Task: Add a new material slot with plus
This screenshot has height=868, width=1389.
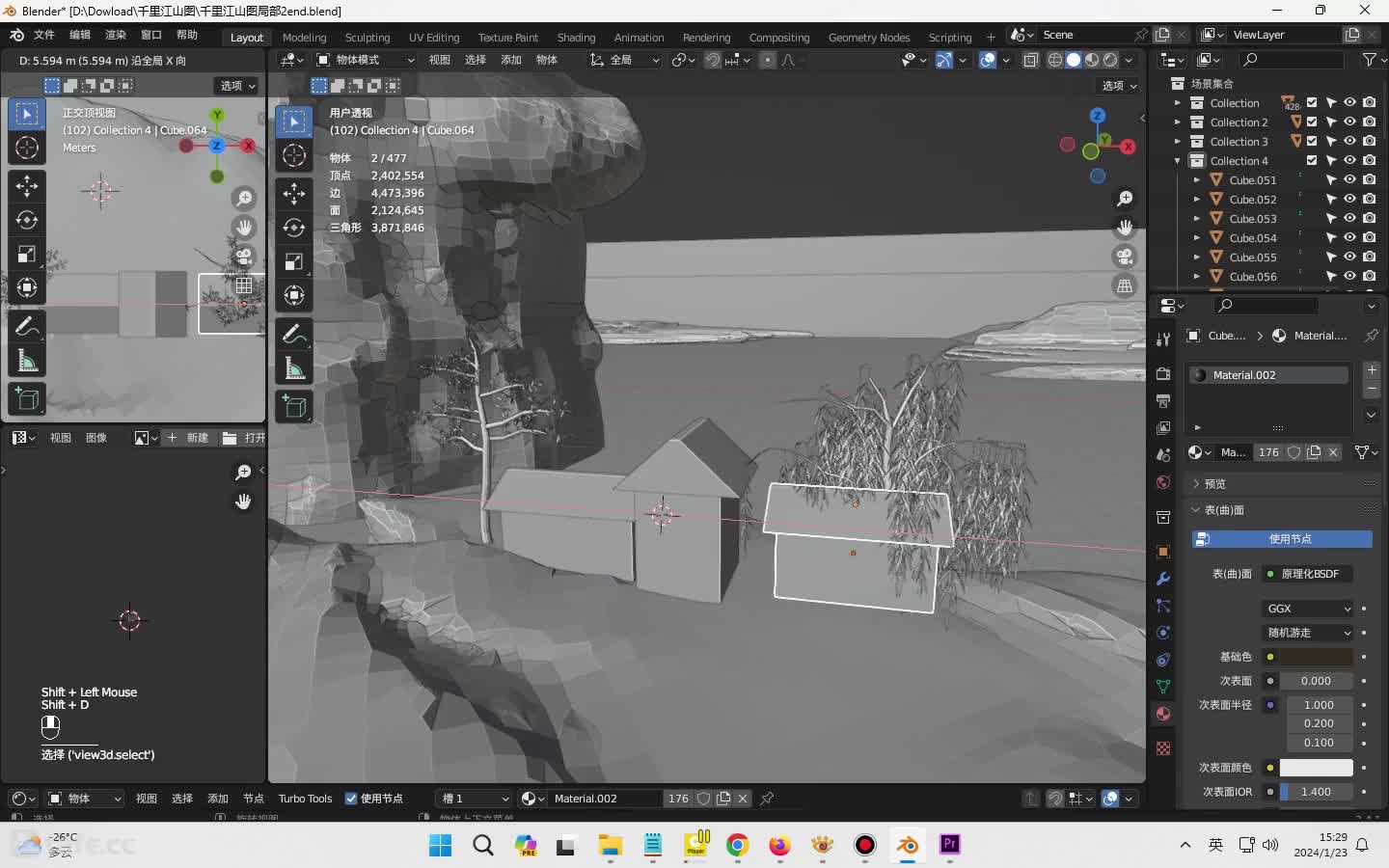Action: [1372, 369]
